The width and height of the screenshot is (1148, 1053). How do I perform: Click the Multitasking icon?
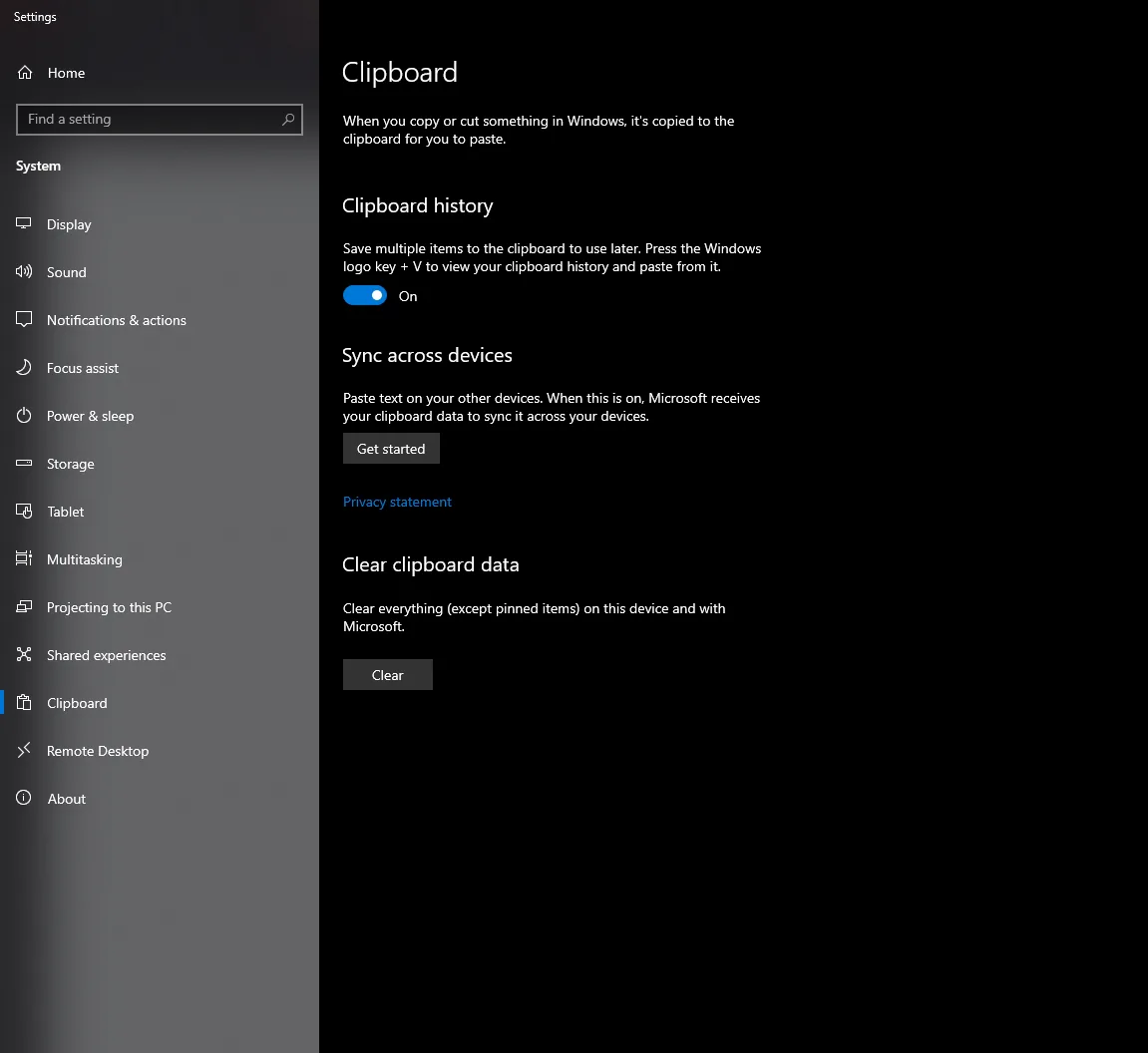click(24, 559)
